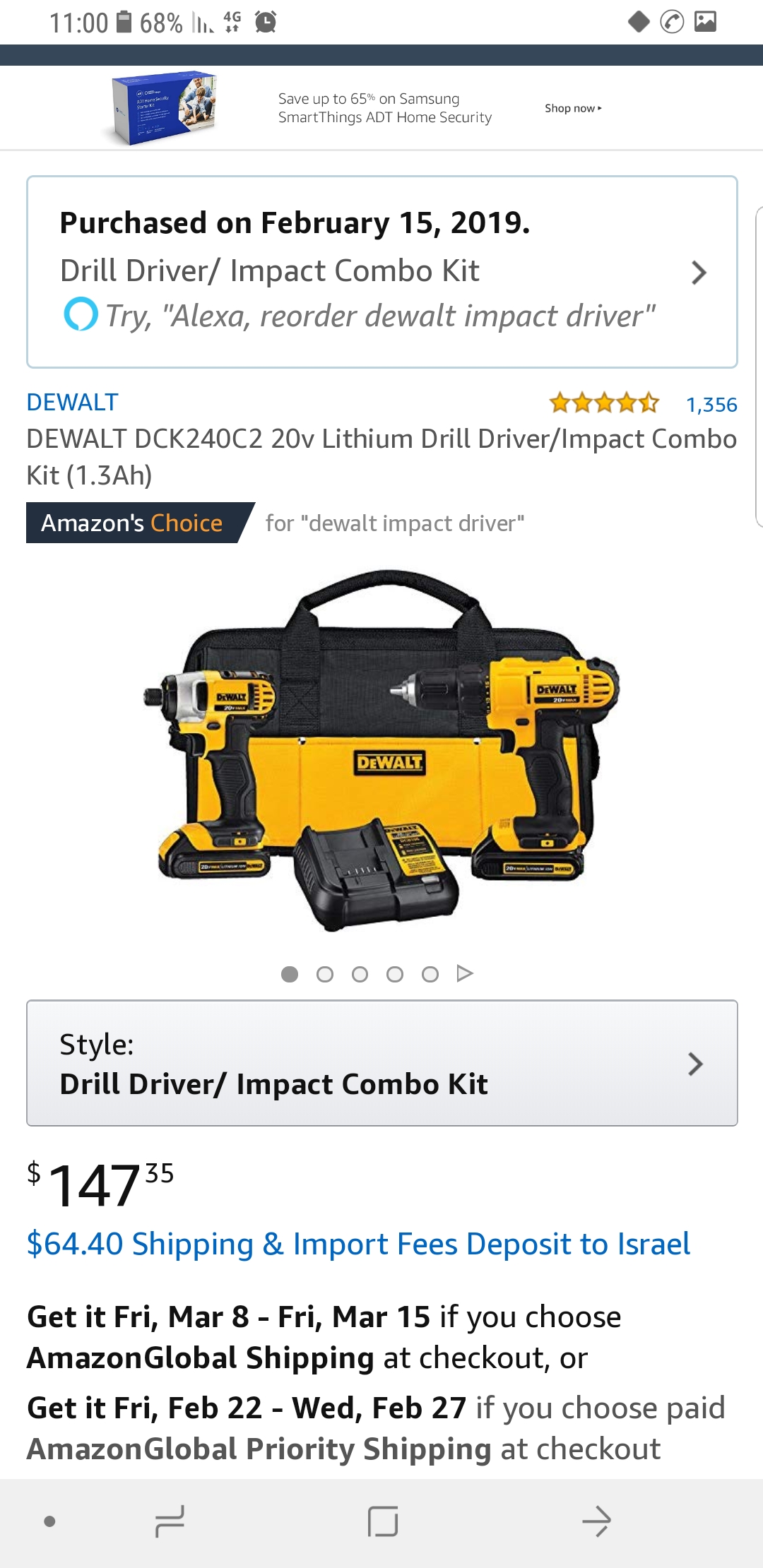Open purchased order details chevron
This screenshot has width=763, height=1568.
click(699, 273)
